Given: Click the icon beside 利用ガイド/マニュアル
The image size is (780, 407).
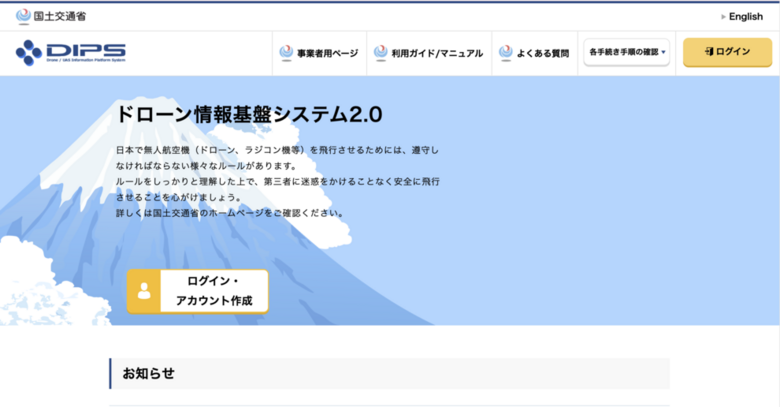Looking at the screenshot, I should point(381,52).
